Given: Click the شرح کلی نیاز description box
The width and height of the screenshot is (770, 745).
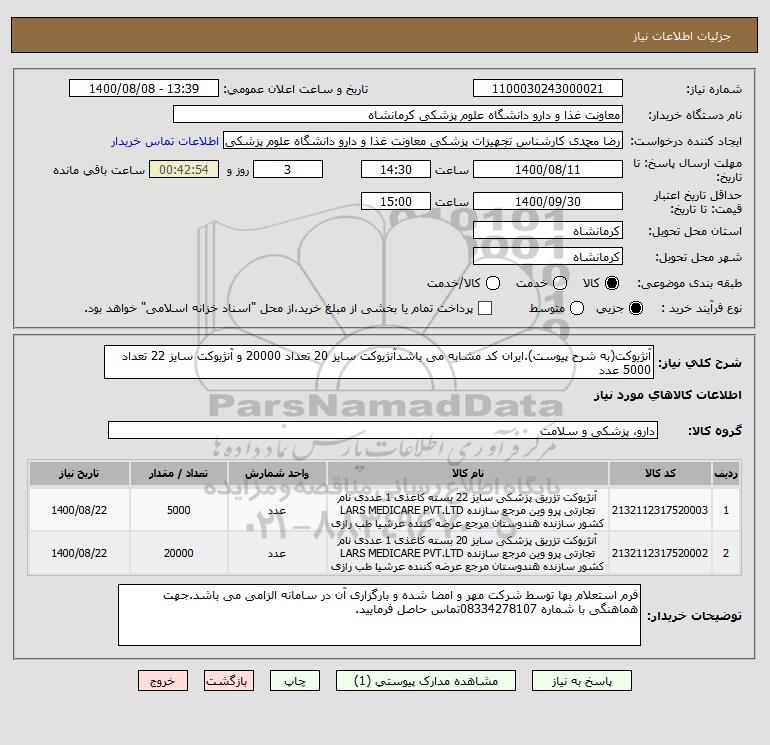Looking at the screenshot, I should coord(379,362).
